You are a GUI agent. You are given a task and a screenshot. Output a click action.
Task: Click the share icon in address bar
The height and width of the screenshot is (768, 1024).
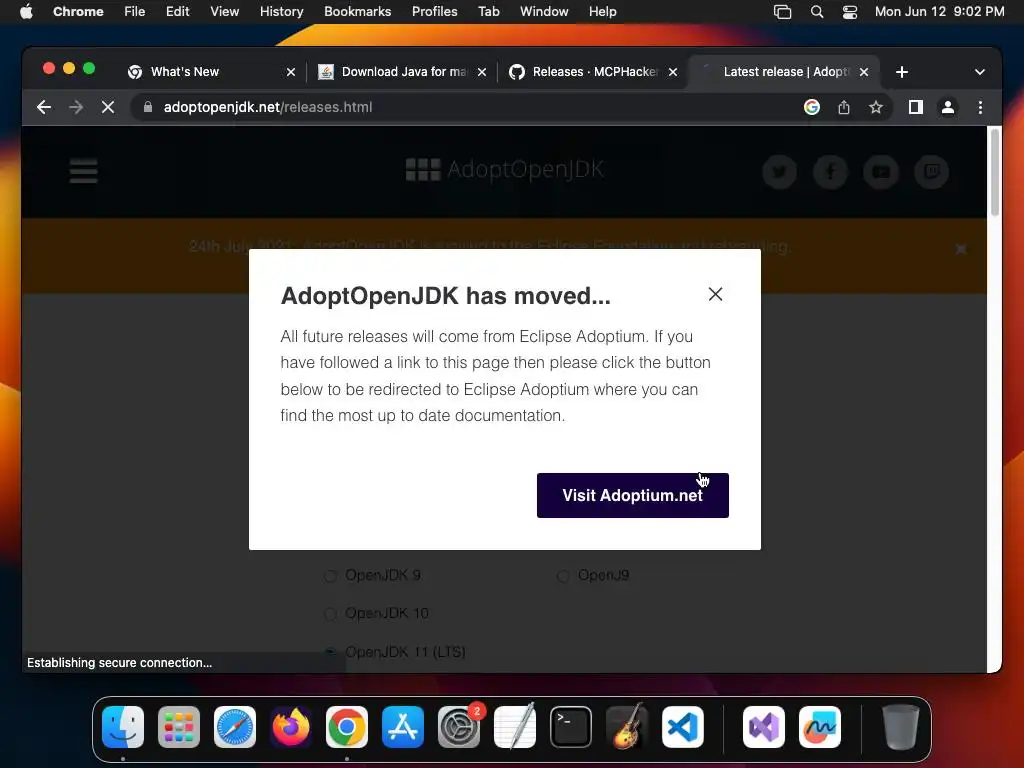pos(844,107)
